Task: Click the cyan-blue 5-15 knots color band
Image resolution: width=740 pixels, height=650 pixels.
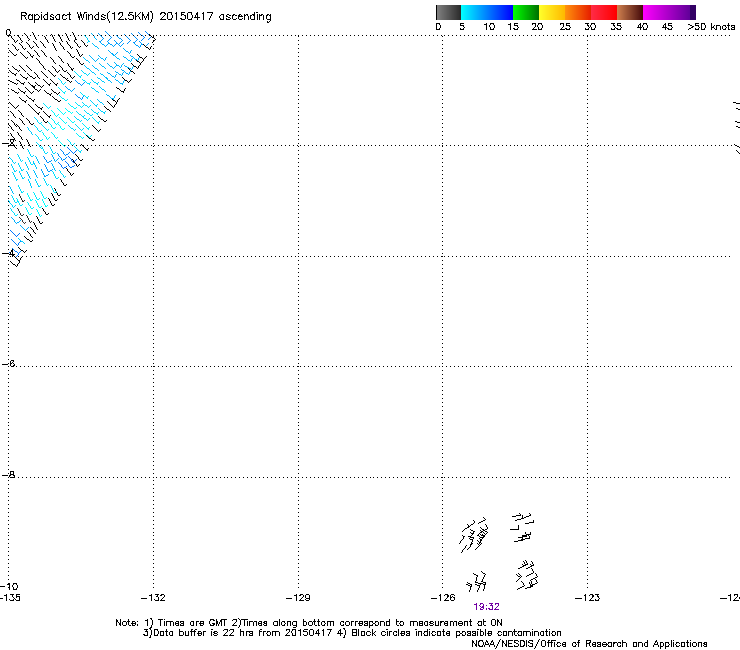Action: 487,12
